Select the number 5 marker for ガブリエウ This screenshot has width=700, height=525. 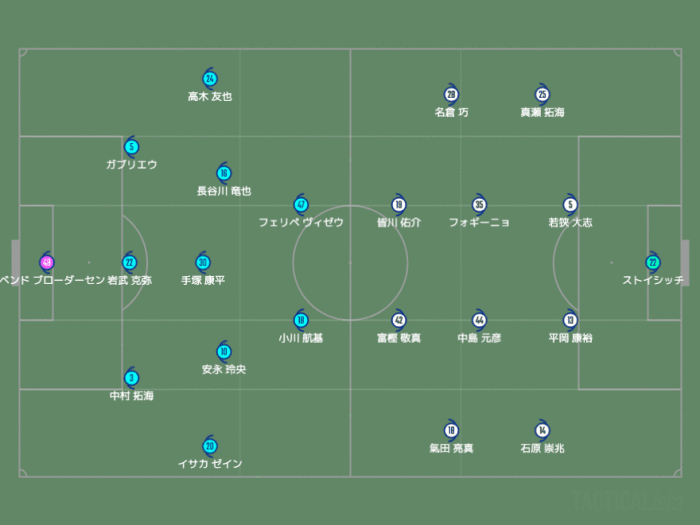[131, 147]
